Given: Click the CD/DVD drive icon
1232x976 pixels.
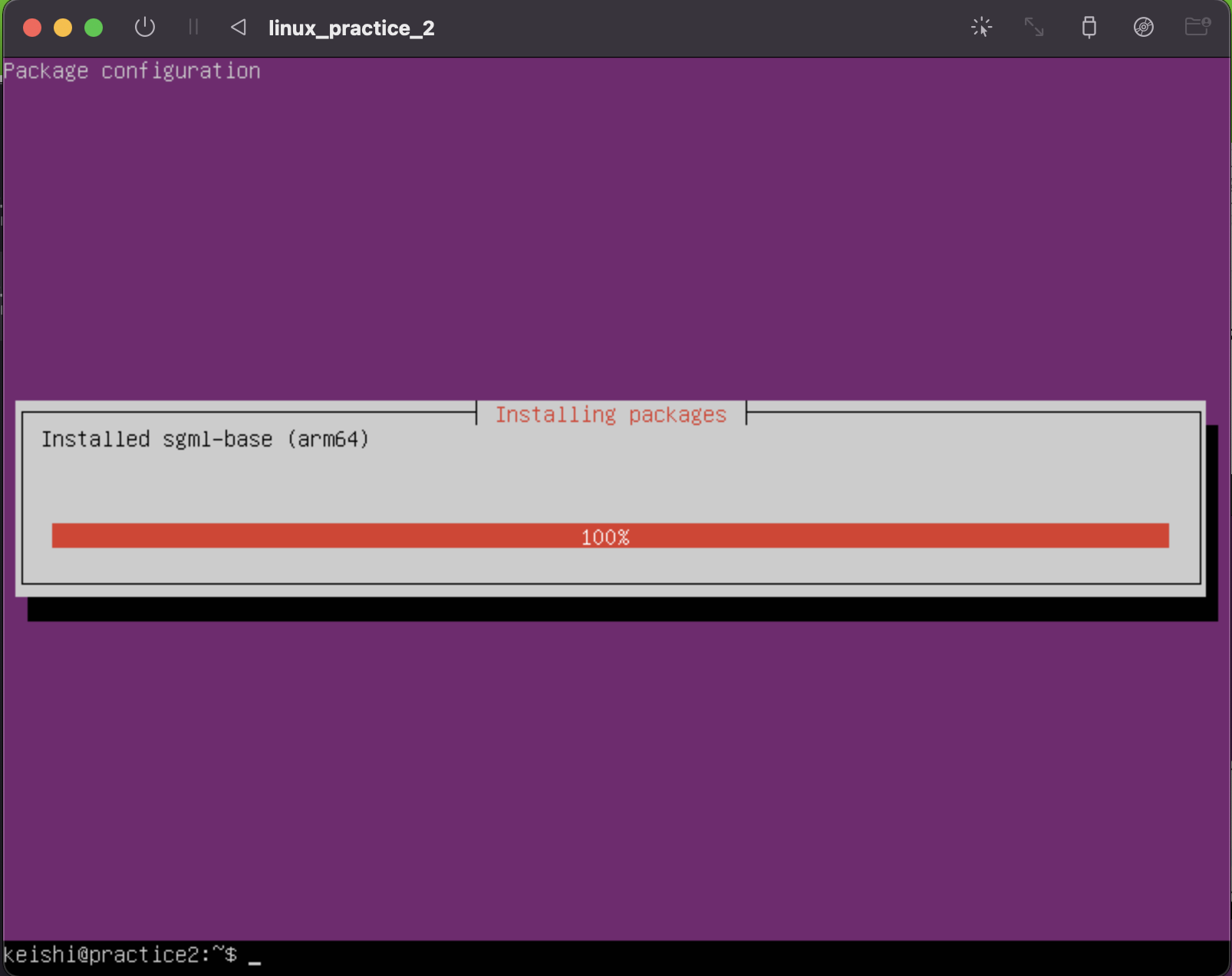Looking at the screenshot, I should coord(1143,27).
